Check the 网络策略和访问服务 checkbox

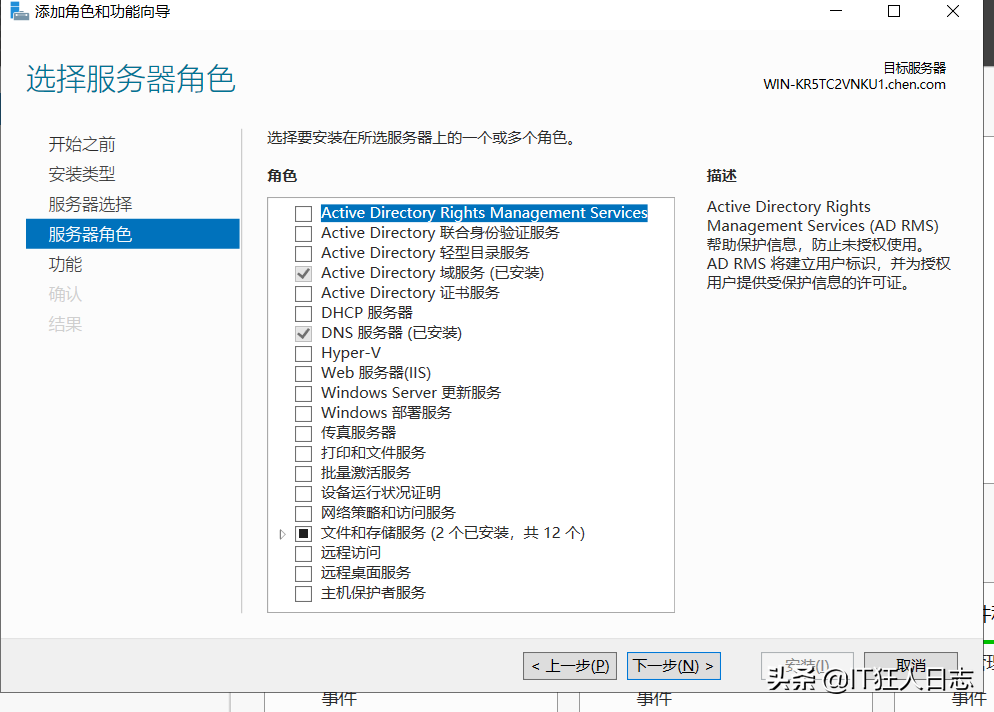point(304,513)
